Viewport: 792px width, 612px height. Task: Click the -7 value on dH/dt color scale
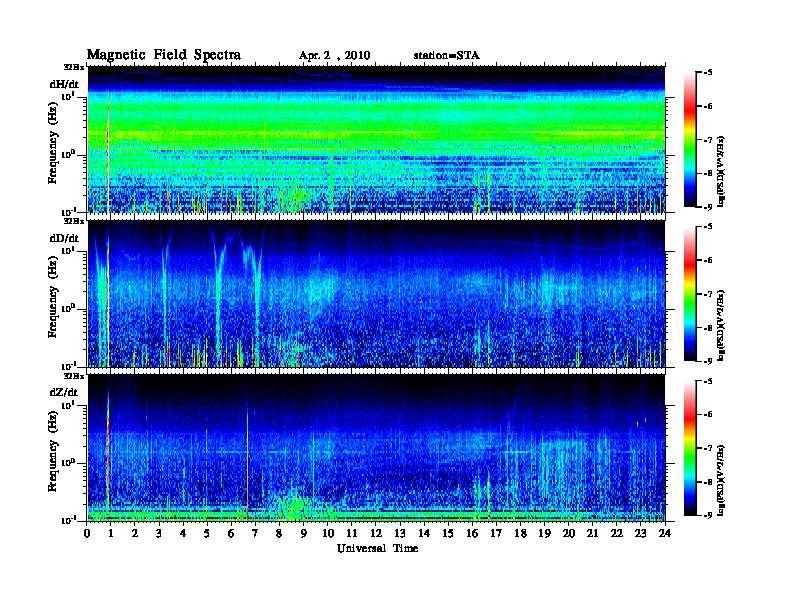point(707,140)
